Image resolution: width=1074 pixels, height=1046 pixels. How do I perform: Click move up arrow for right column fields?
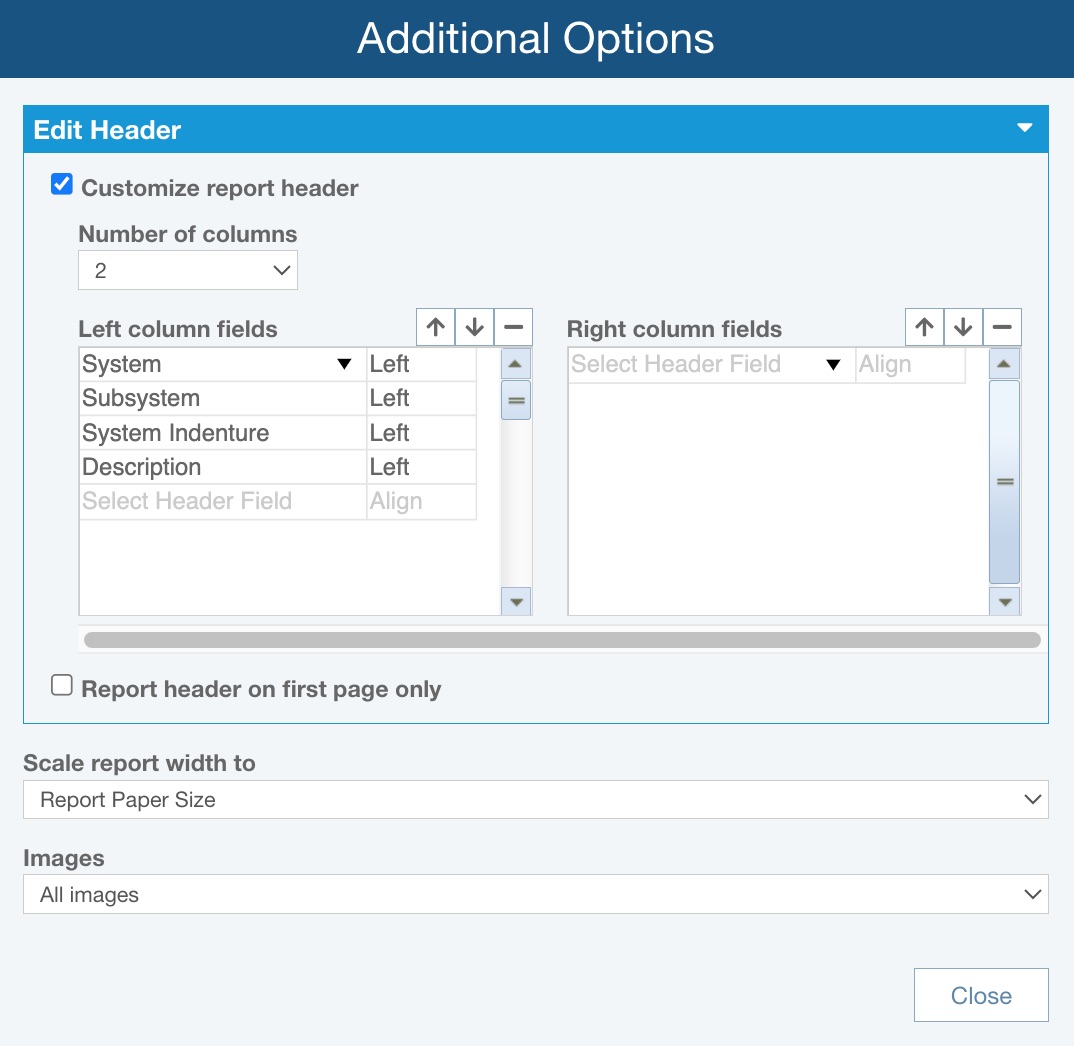[x=924, y=328]
